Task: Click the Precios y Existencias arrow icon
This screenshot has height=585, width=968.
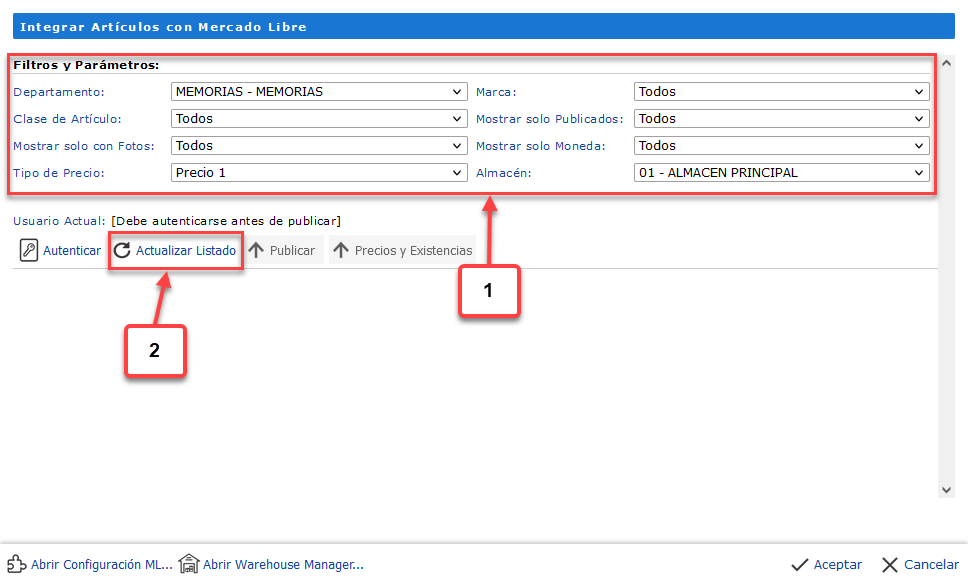Action: (x=341, y=251)
